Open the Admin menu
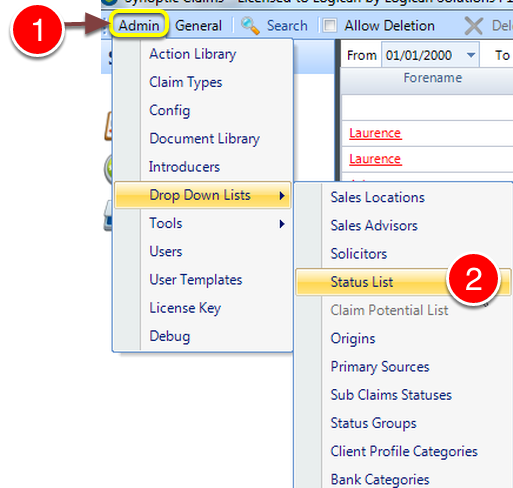 click(139, 25)
